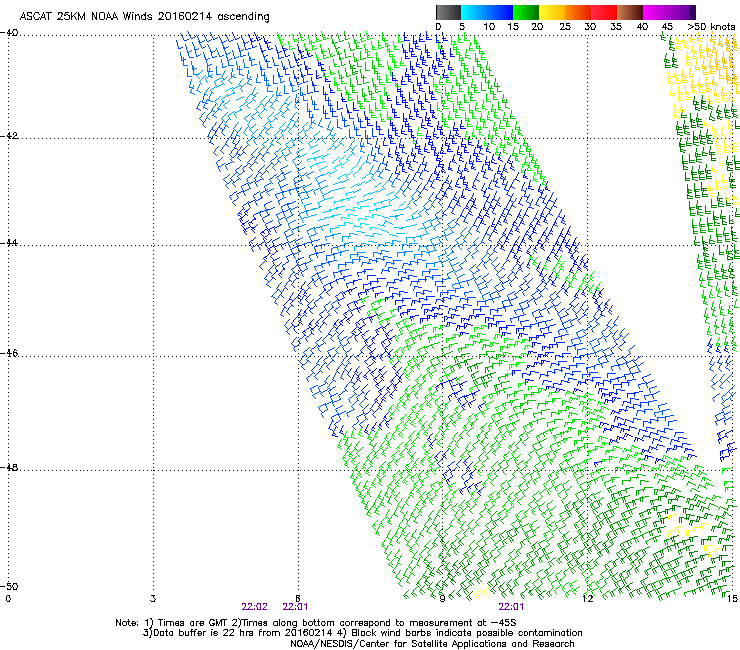Click the brown 35–40 knots legend segment
740x650 pixels.
[x=630, y=12]
